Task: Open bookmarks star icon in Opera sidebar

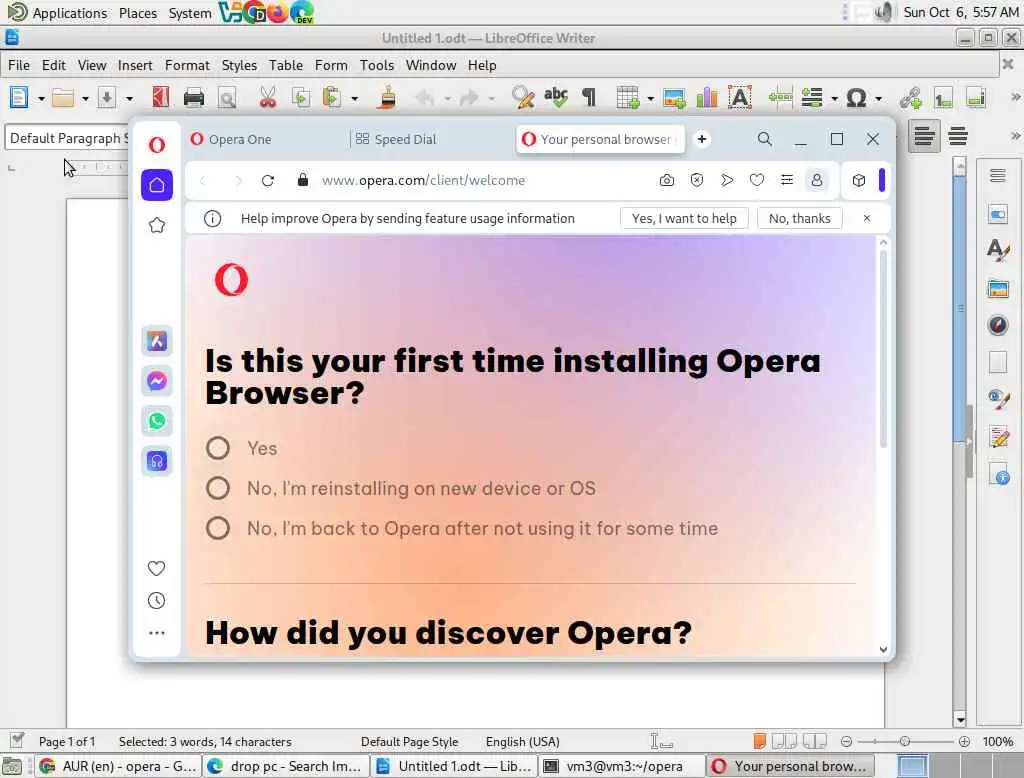Action: tap(157, 225)
